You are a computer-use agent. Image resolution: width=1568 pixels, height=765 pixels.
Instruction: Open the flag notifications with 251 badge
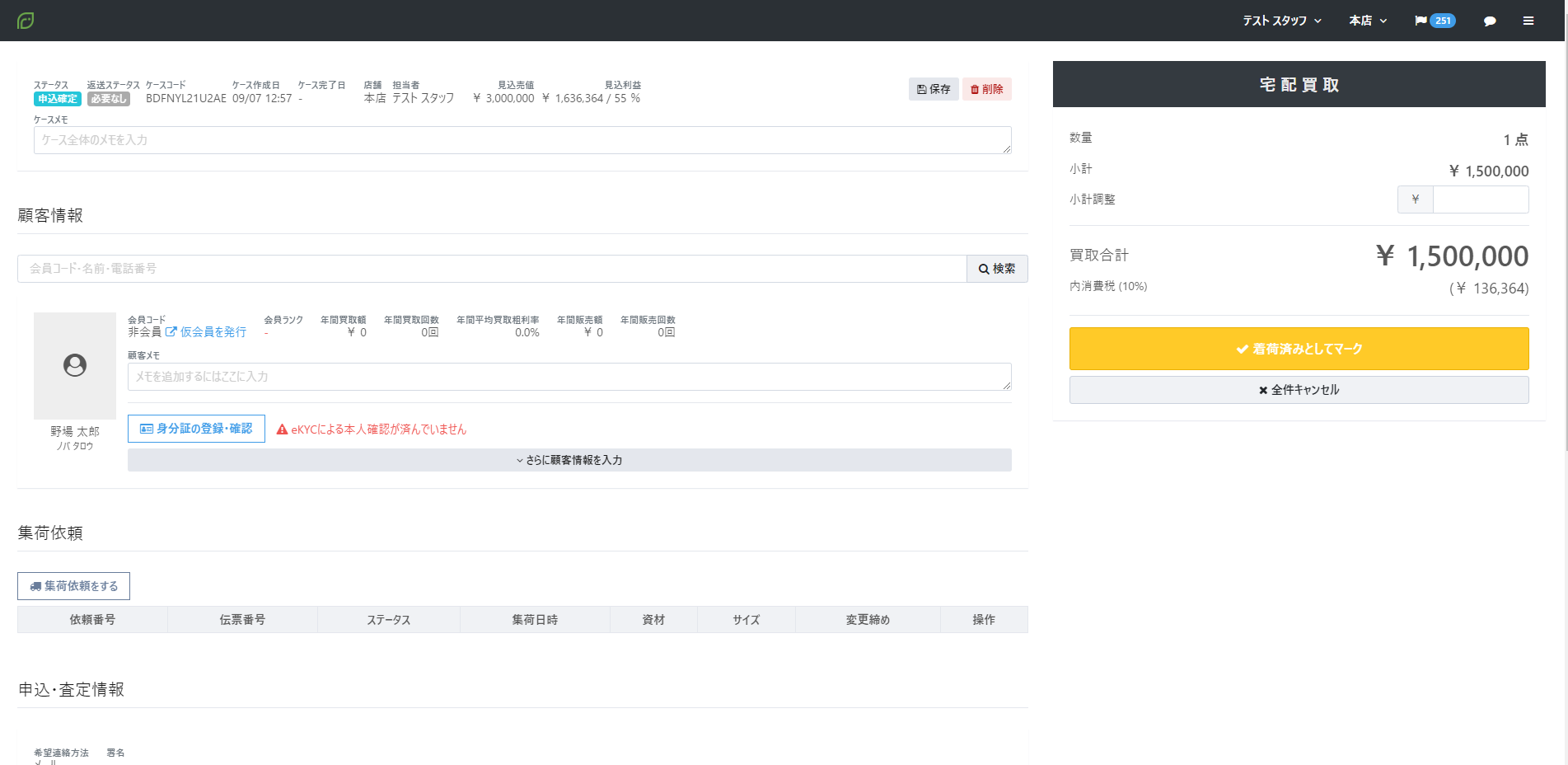pos(1435,21)
